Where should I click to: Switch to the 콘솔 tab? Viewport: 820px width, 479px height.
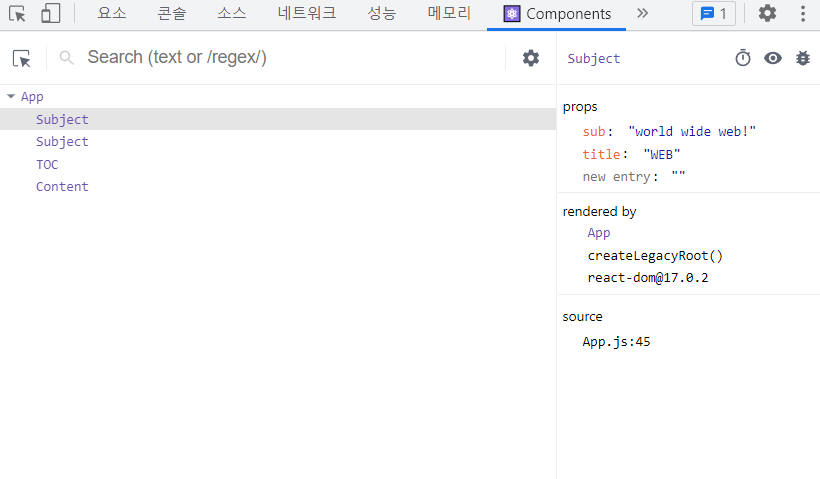click(x=172, y=14)
